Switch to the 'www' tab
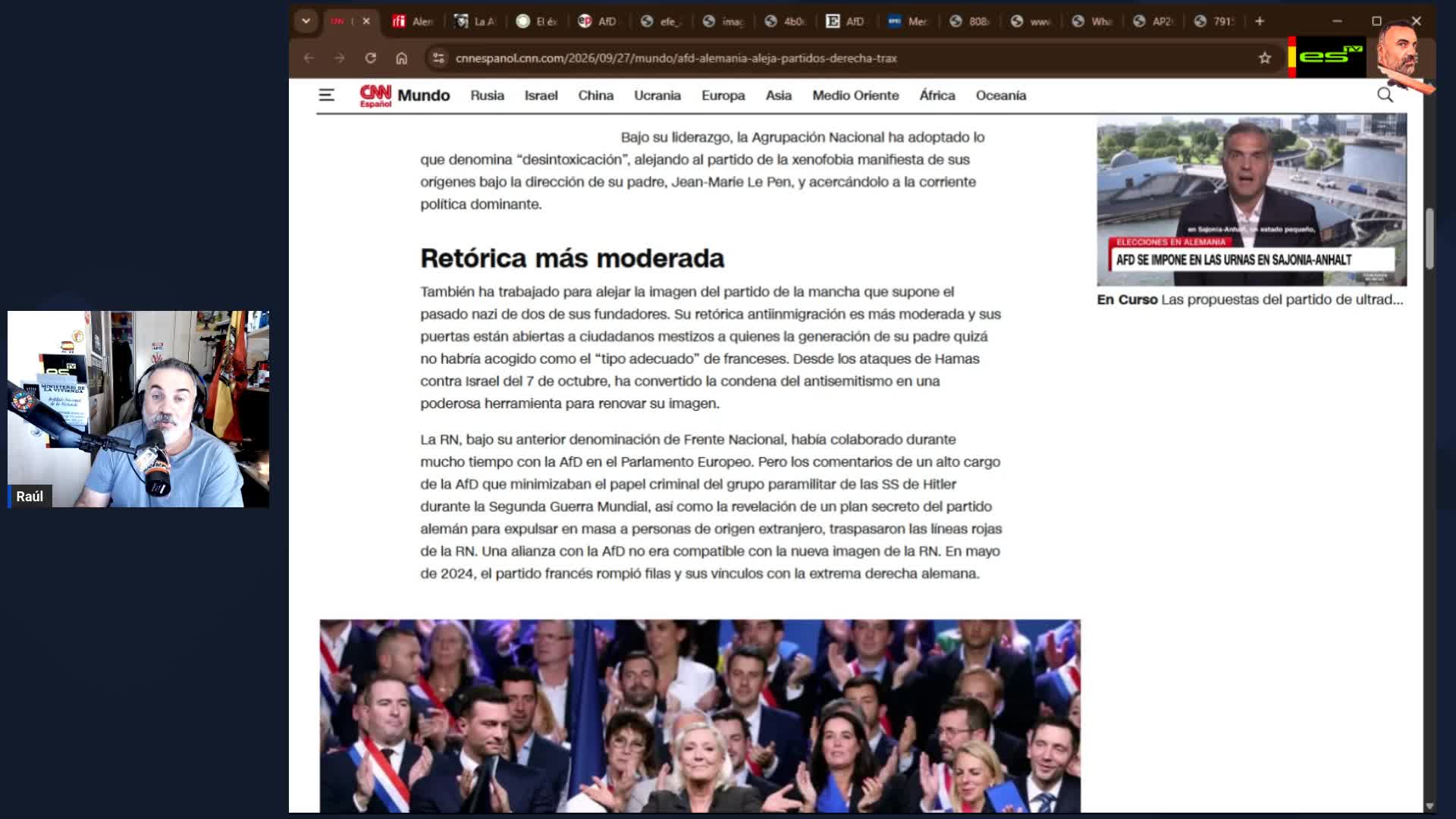Viewport: 1456px width, 819px height. (x=1031, y=21)
